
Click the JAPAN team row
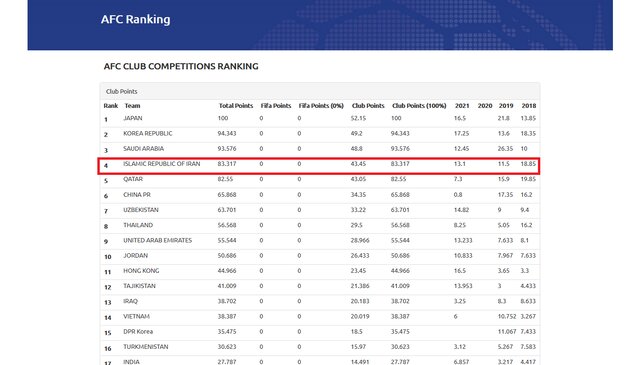320,118
